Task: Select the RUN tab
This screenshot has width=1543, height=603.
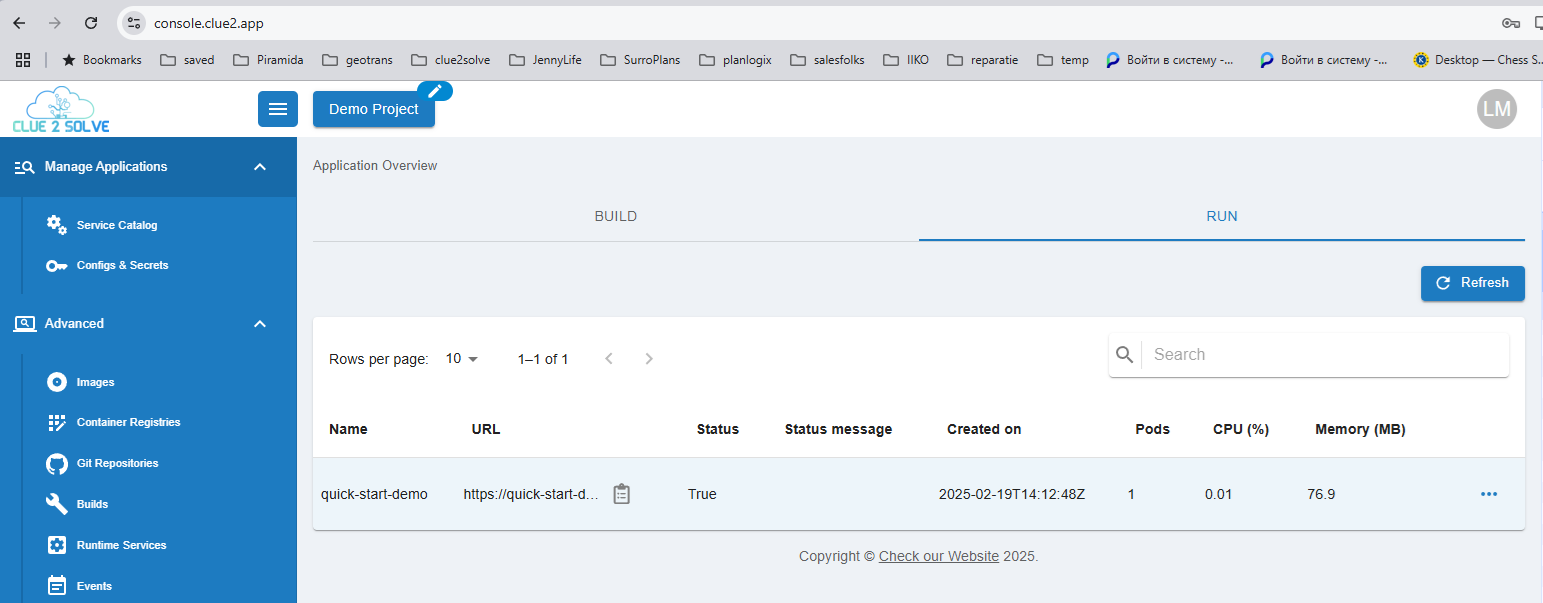Action: click(x=1221, y=217)
